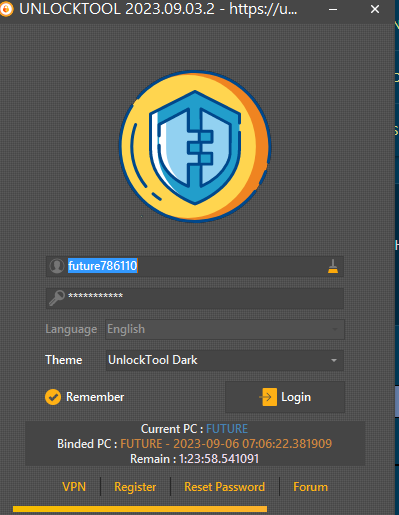399x515 pixels.
Task: Click the Login arrow icon
Action: click(x=268, y=397)
